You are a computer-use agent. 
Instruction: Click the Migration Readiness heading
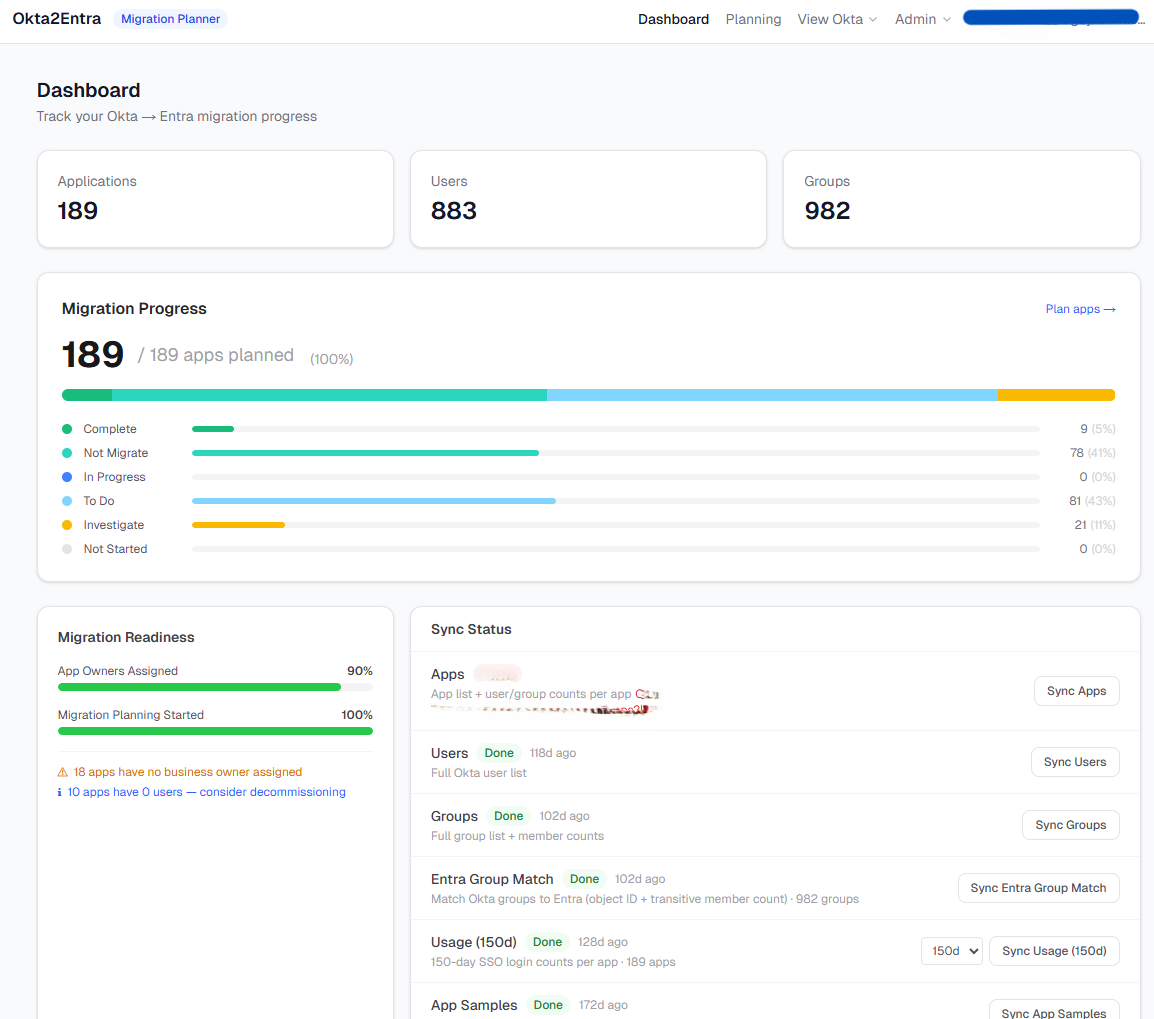[x=126, y=637]
